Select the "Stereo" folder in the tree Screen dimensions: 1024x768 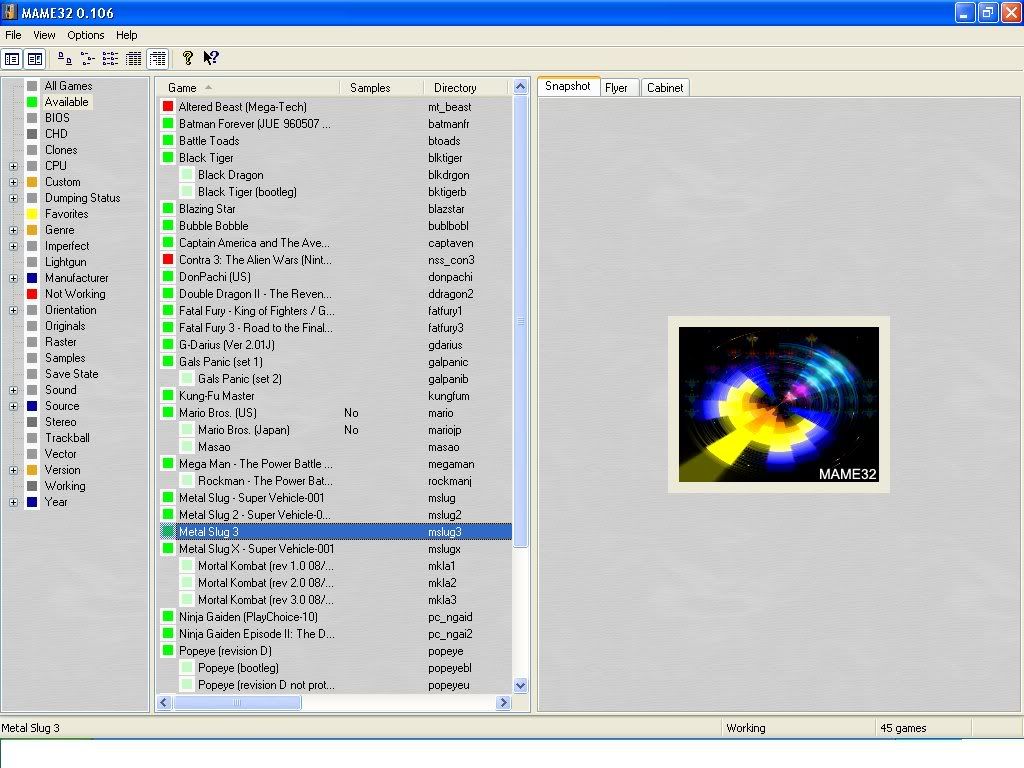[x=60, y=422]
